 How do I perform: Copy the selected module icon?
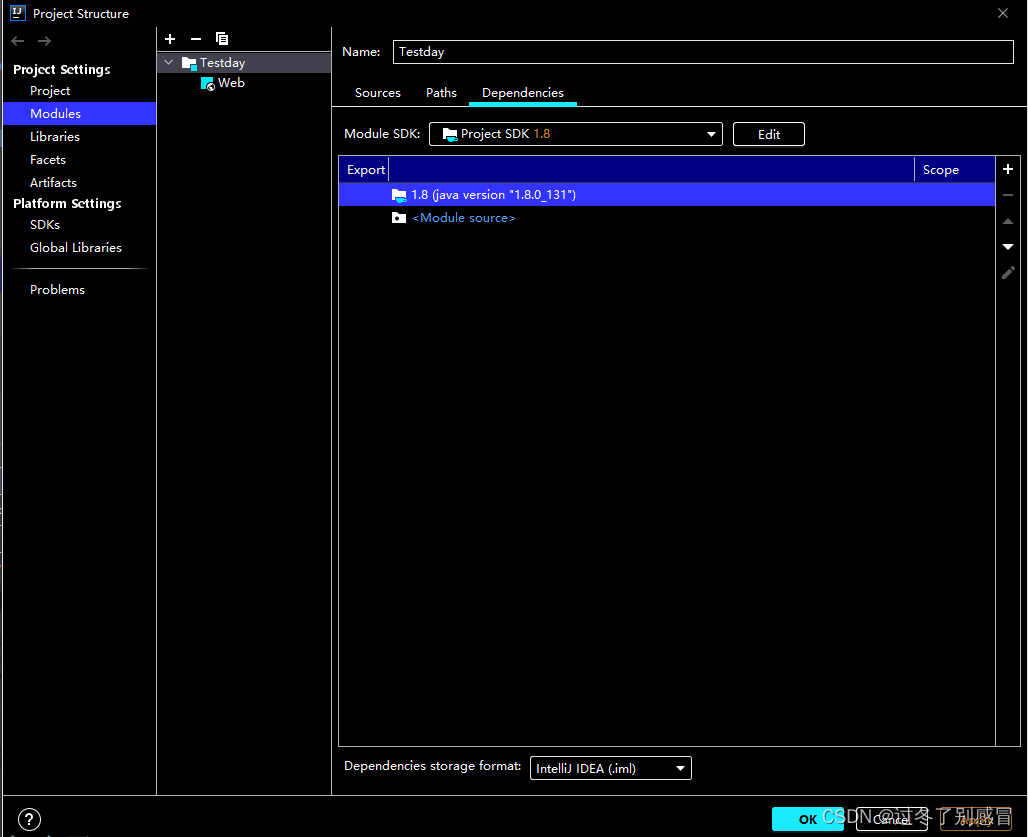coord(222,39)
